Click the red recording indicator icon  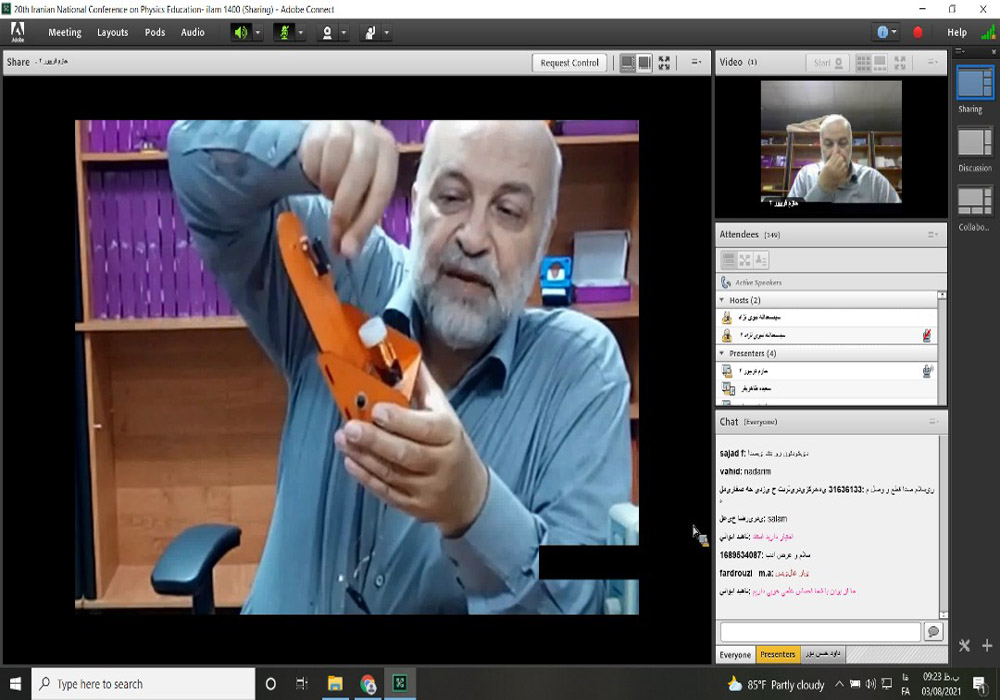pyautogui.click(x=918, y=32)
